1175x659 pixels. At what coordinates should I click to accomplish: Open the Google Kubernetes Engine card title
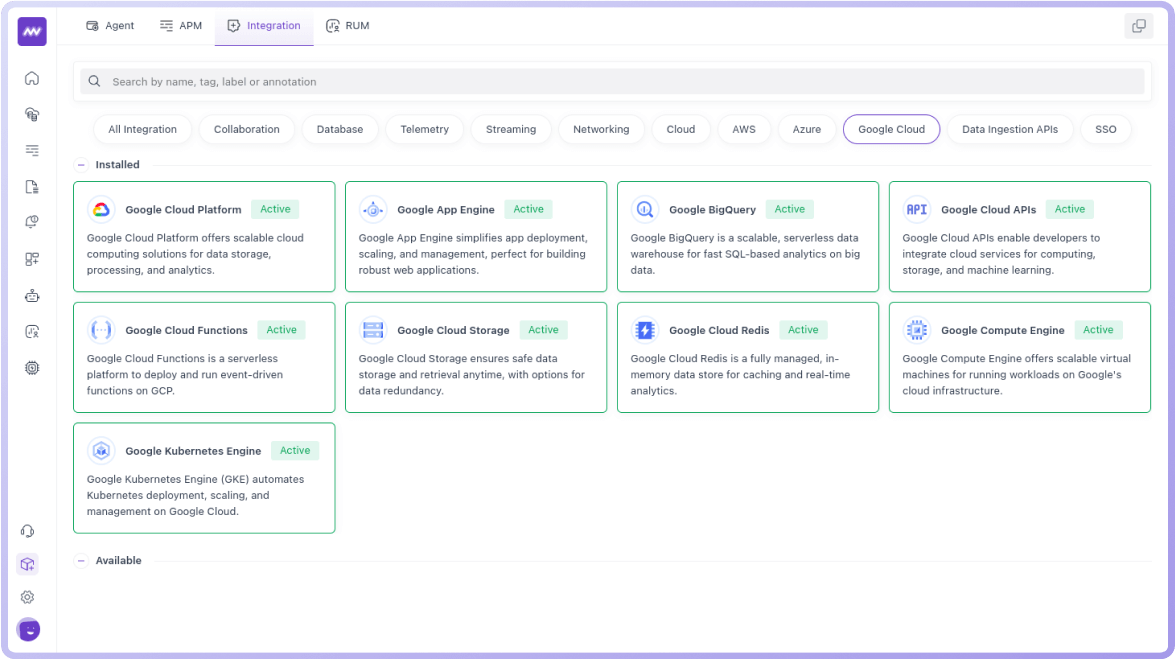click(193, 451)
